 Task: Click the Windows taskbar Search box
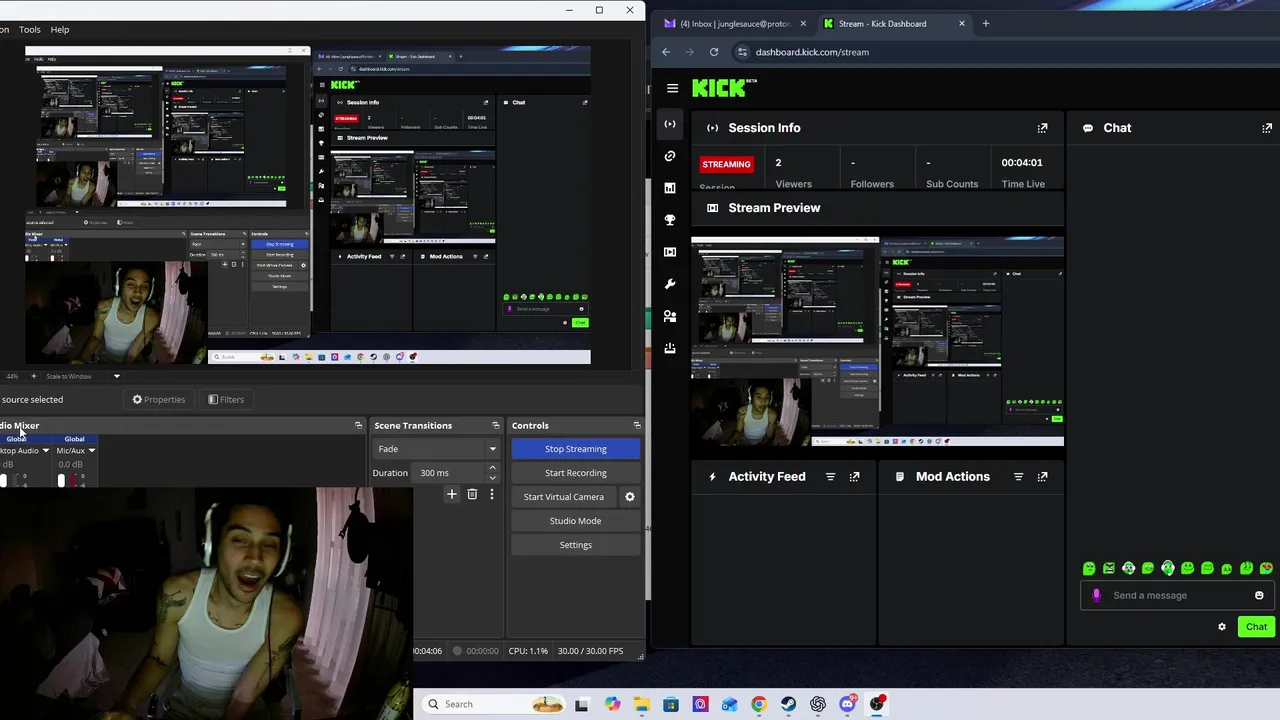[492, 704]
